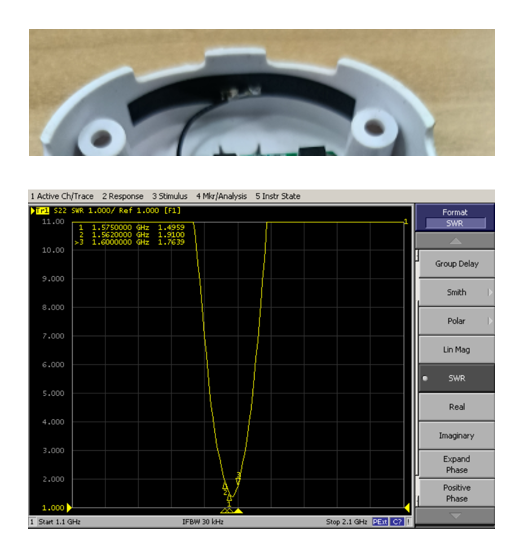
Task: Open the 1 Active Ch/Trace menu
Action: (62, 196)
